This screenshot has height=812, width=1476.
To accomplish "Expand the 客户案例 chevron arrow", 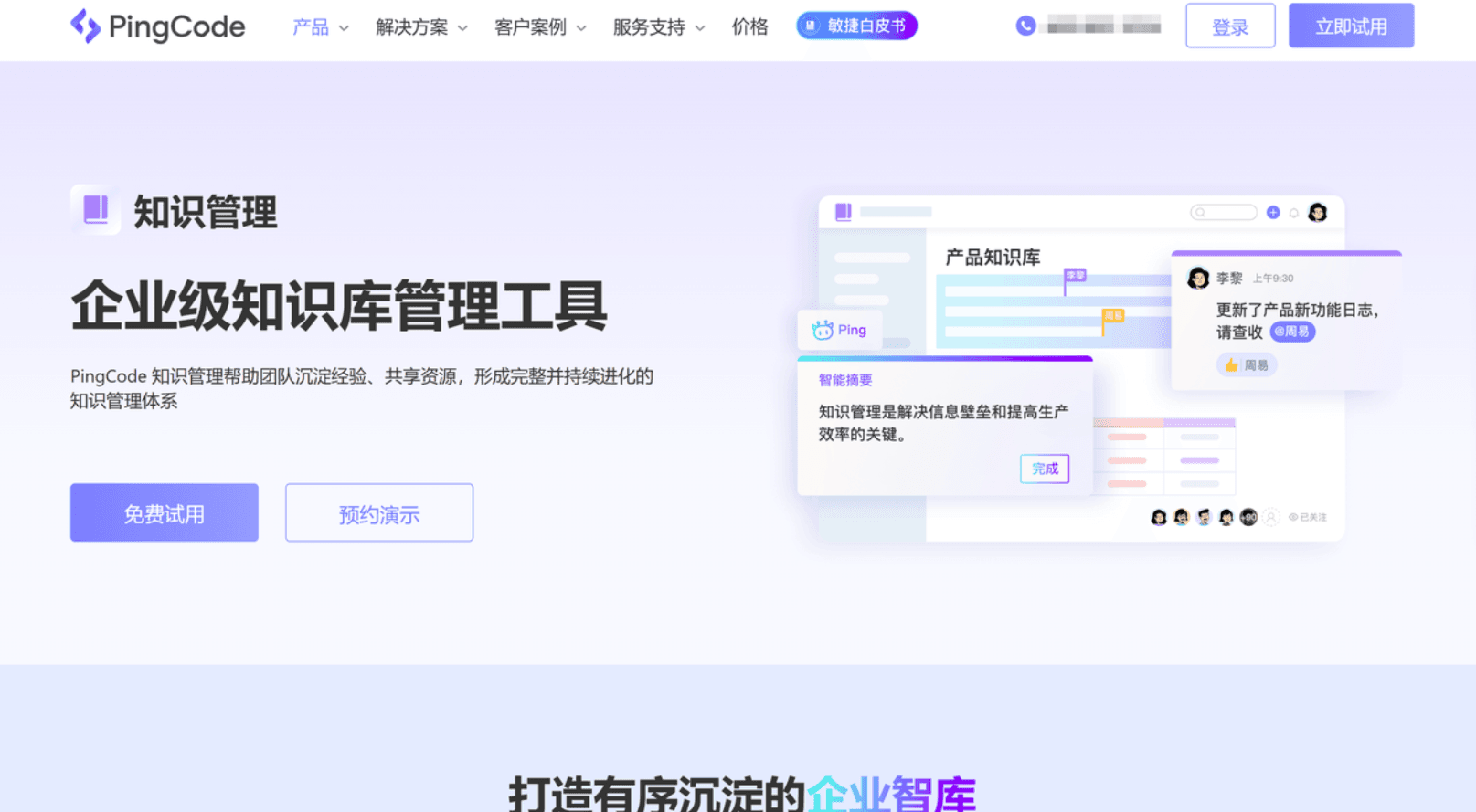I will 581,28.
